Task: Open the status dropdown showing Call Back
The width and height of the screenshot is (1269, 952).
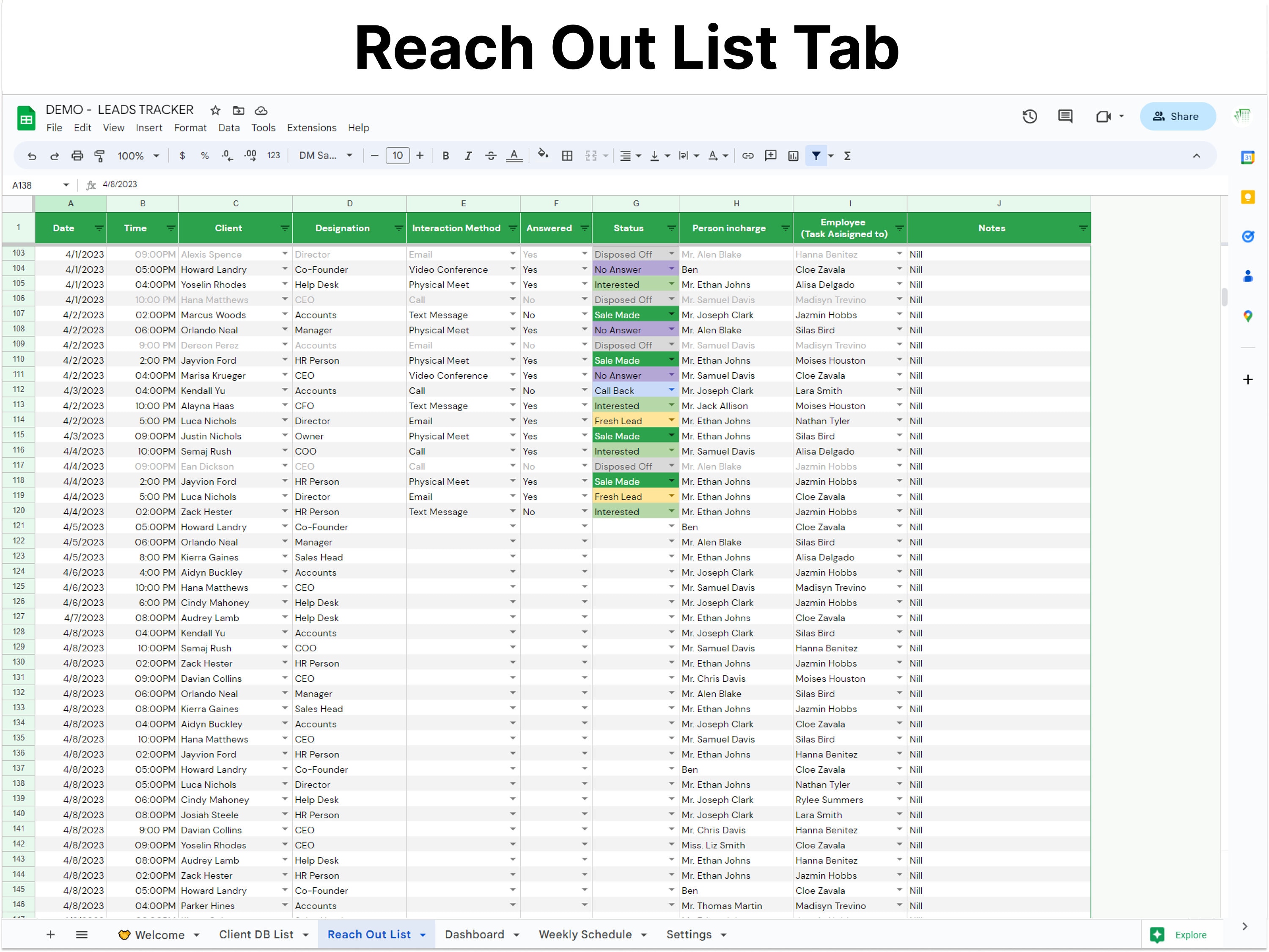Action: click(x=671, y=390)
